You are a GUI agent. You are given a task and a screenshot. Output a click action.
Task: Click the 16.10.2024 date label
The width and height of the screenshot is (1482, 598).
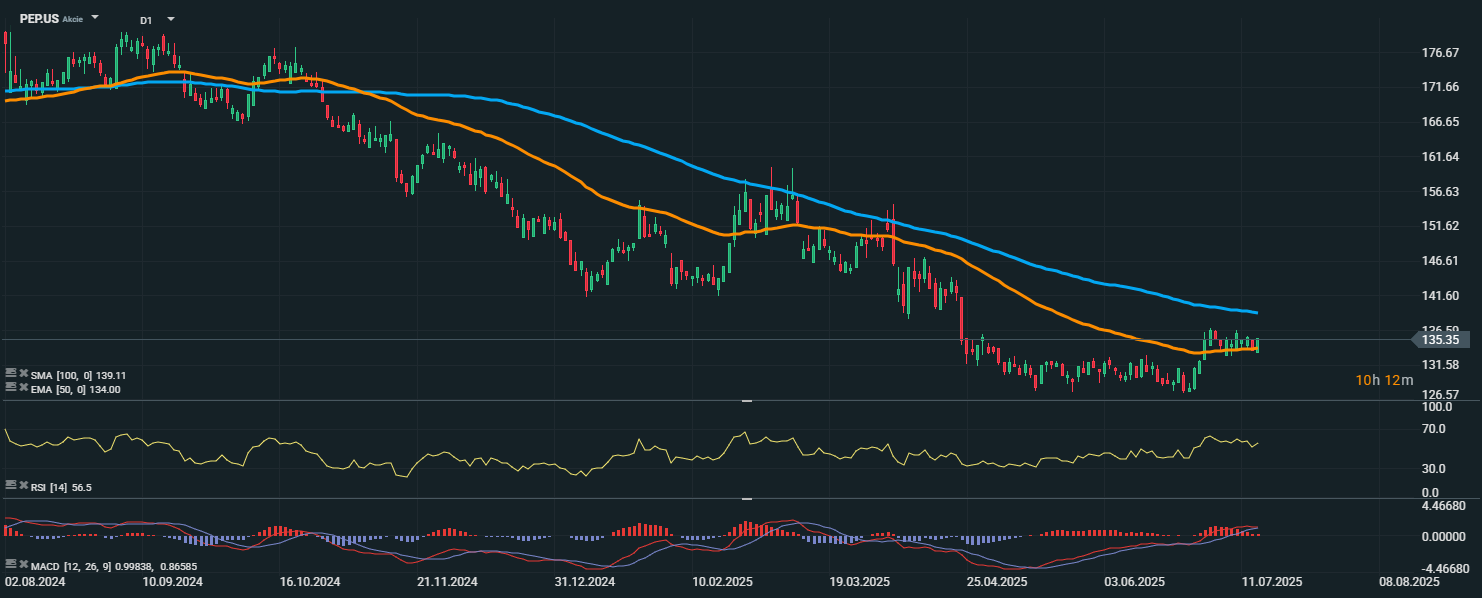[x=309, y=581]
